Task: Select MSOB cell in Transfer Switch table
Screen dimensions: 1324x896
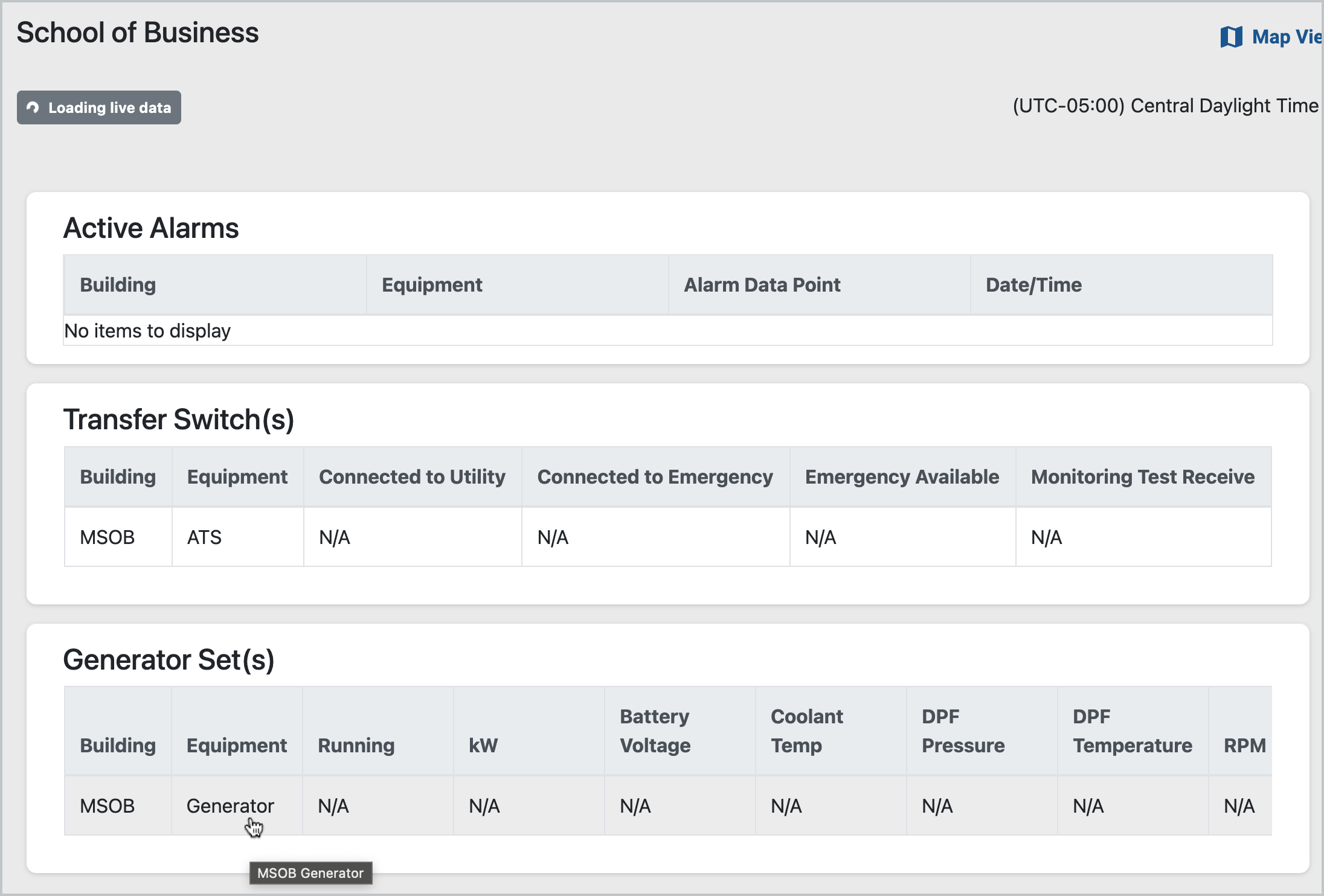Action: [108, 537]
